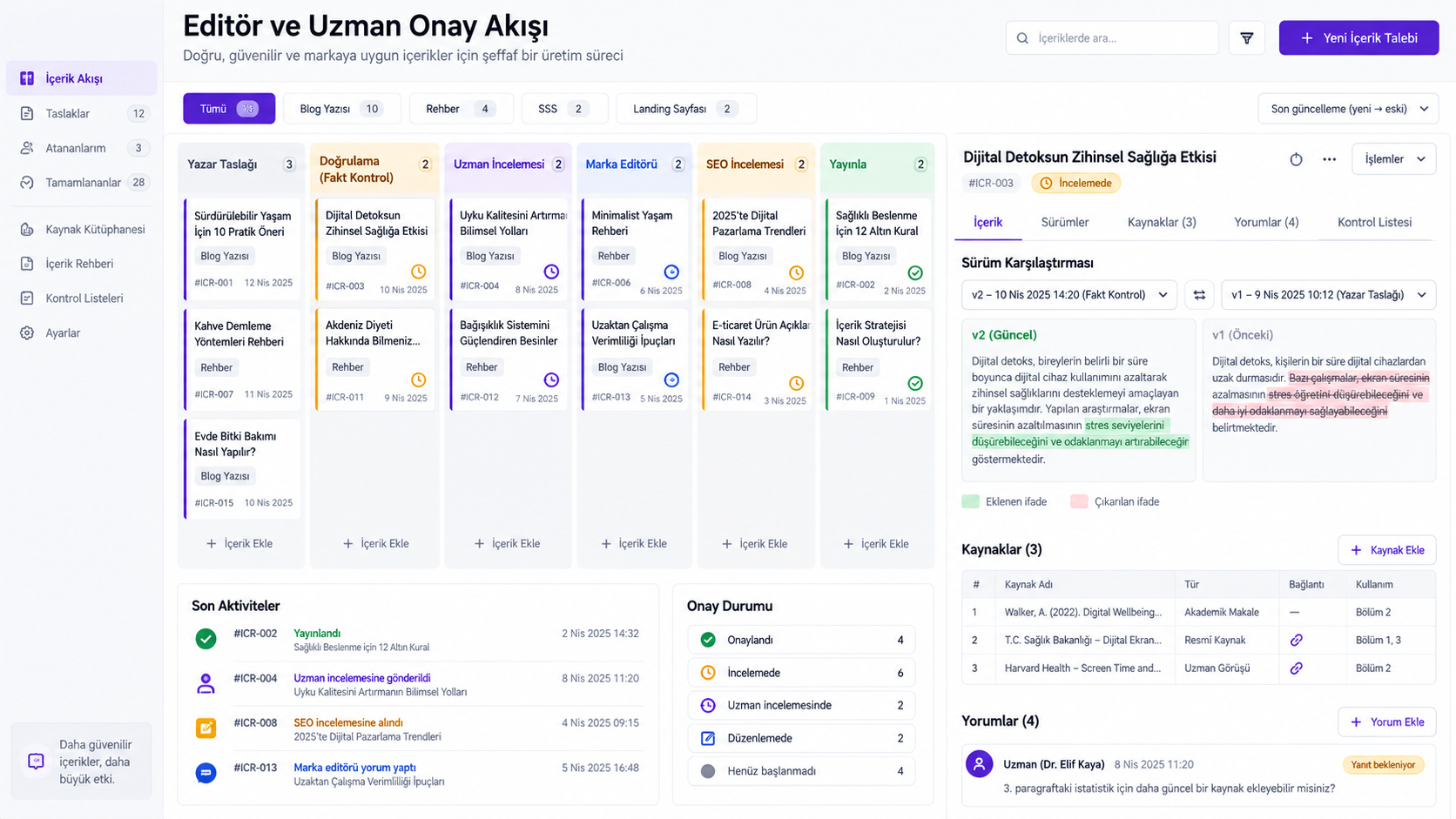Click in the İçeriklerde ara search field
Viewport: 1456px width, 819px height.
[1112, 38]
